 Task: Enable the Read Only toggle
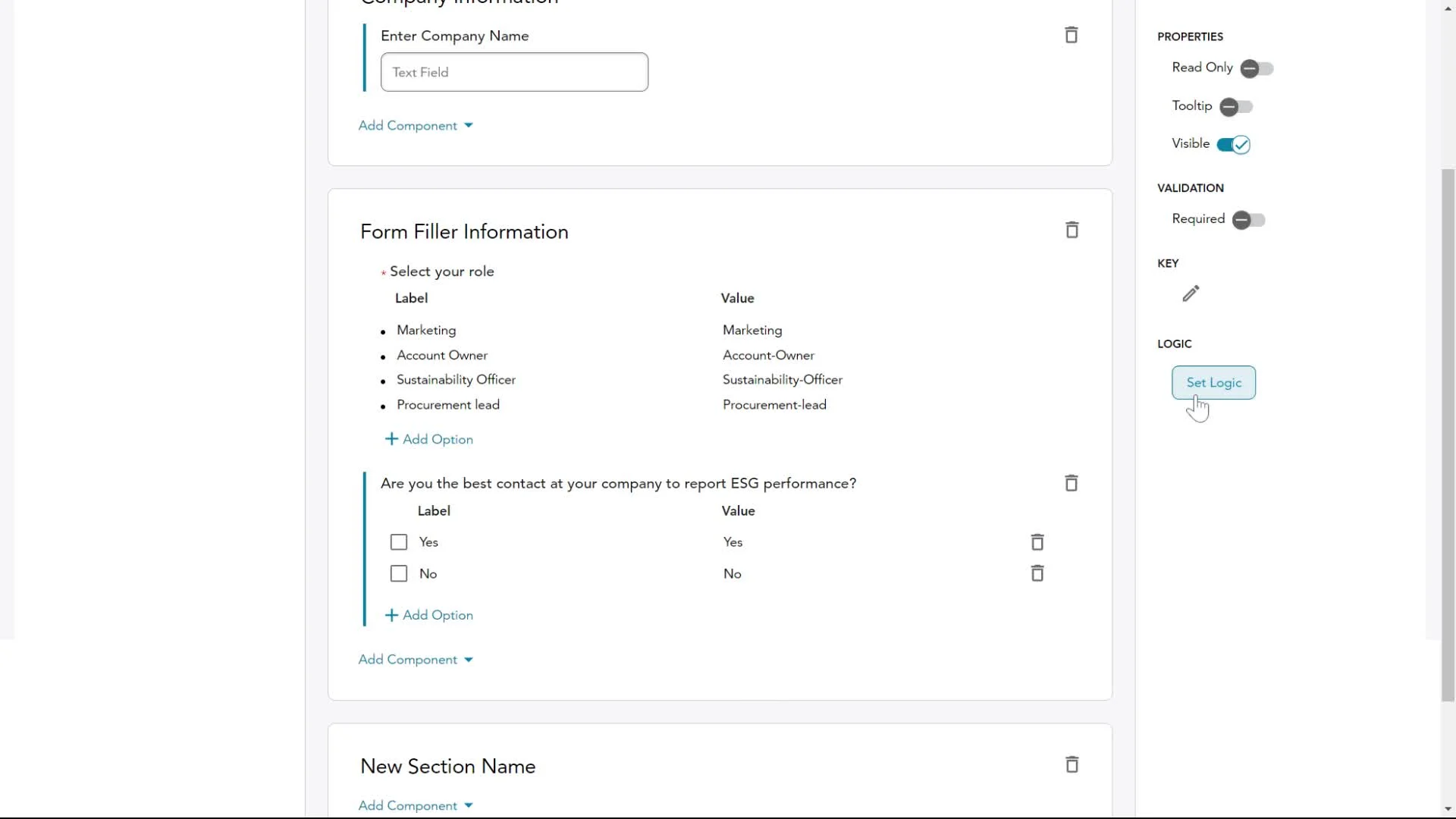click(x=1257, y=69)
